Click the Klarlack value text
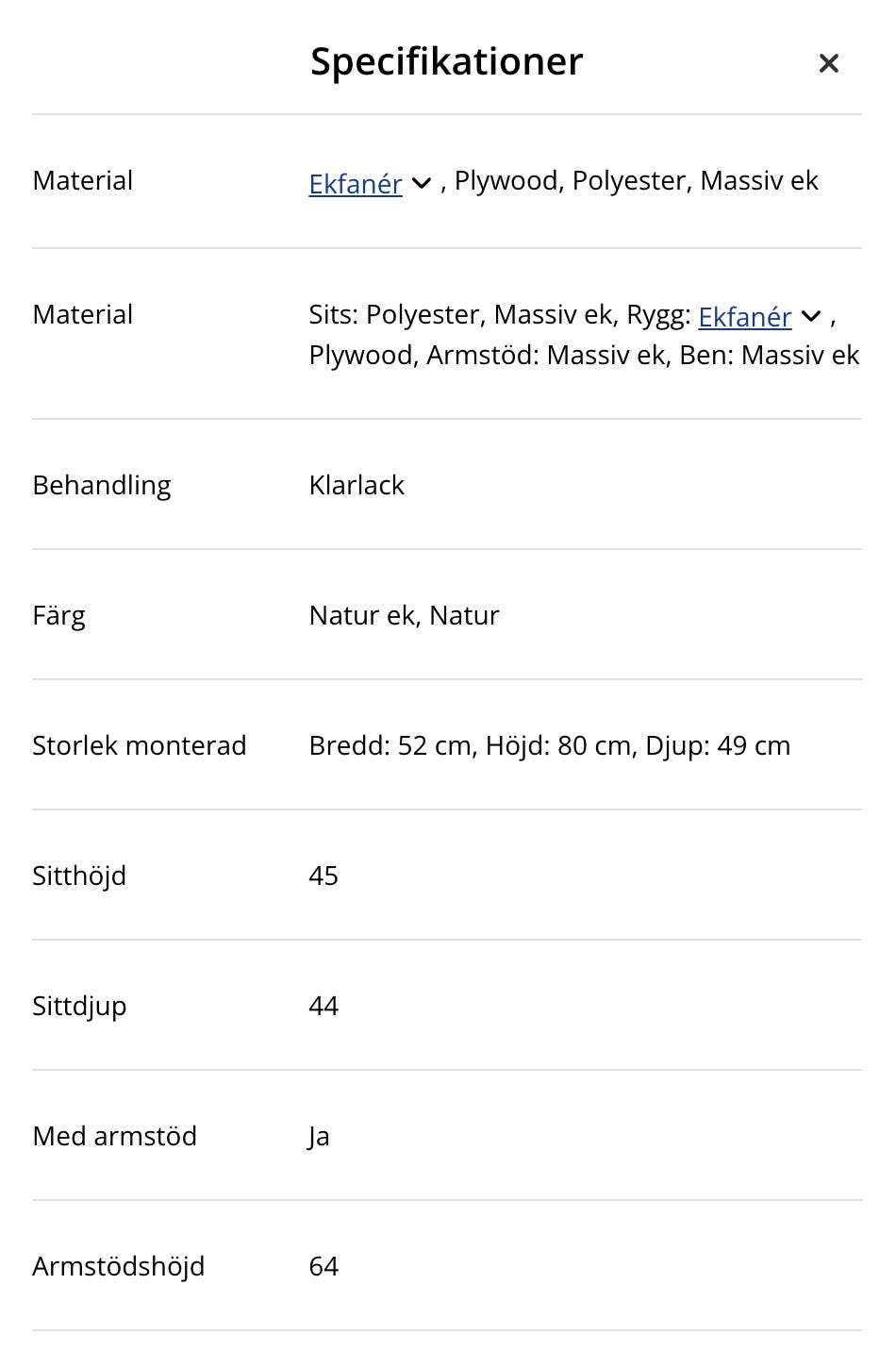 (356, 485)
